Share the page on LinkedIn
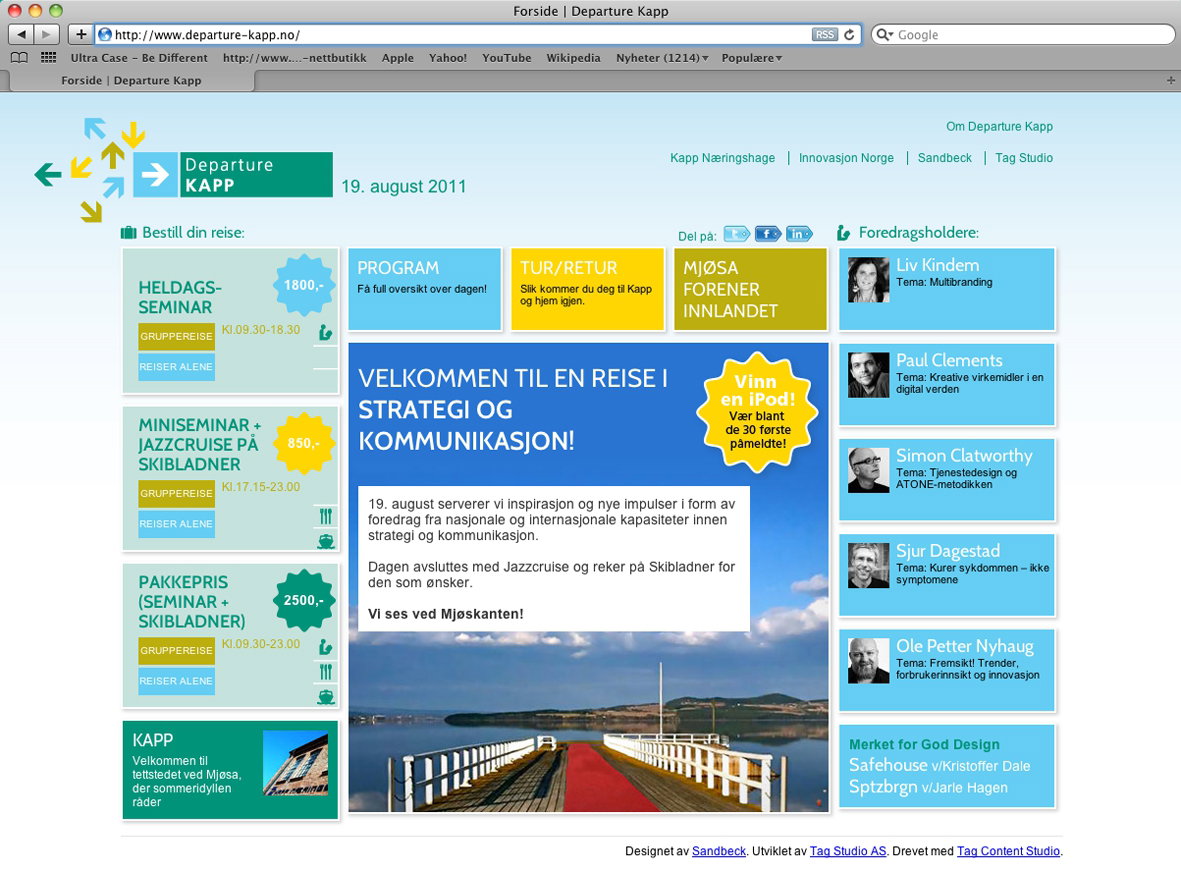 click(799, 234)
